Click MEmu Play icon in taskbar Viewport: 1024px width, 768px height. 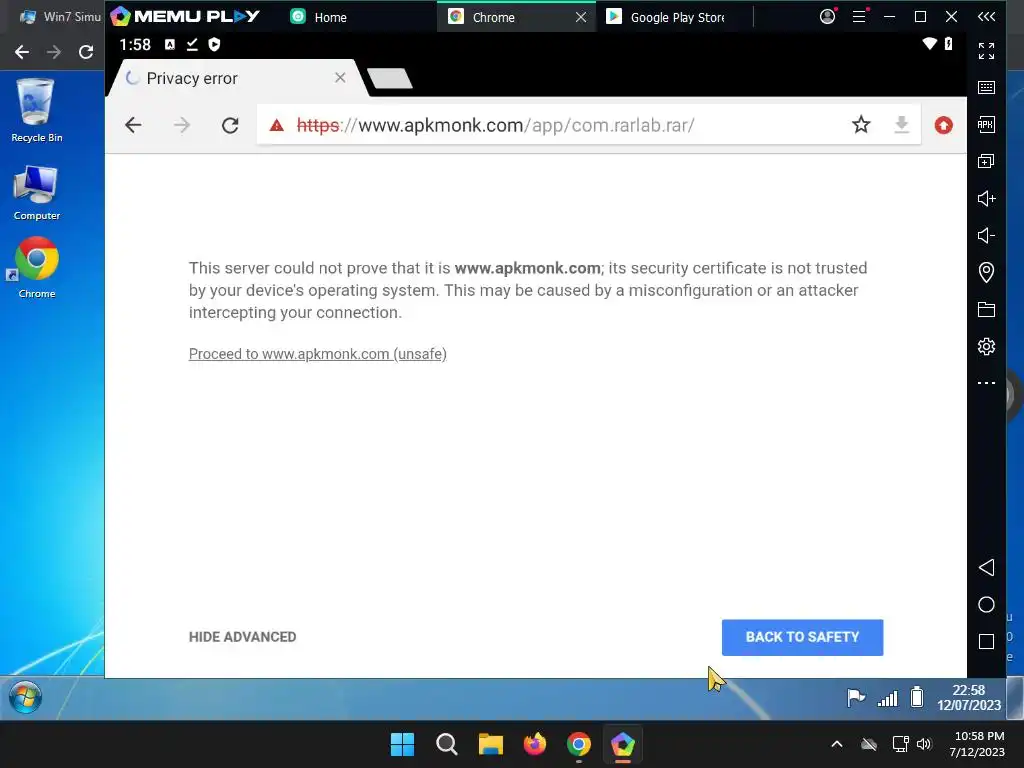pos(622,744)
